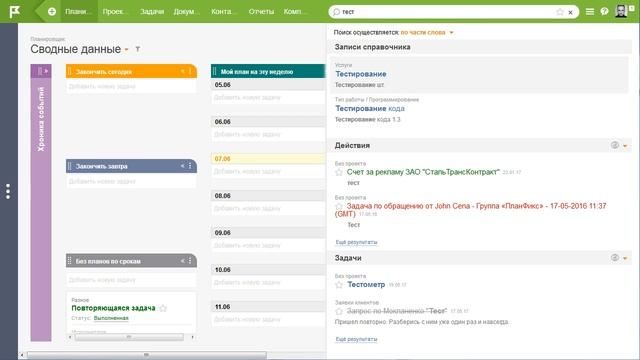
Task: Collapse the Закончить завтра list arrow
Action: (182, 166)
